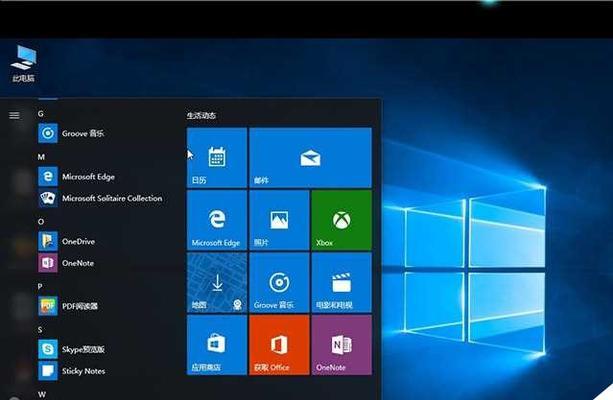Open the Store 应用商店 tile
The image size is (613, 400).
[x=217, y=345]
